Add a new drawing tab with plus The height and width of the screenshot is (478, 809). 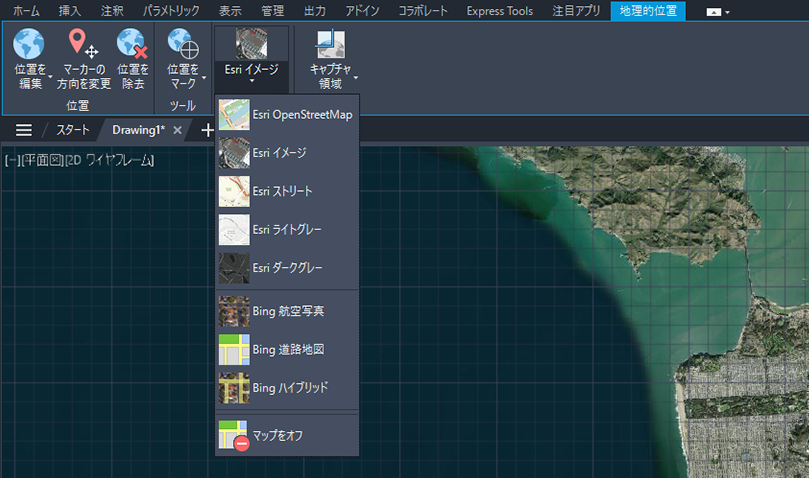(x=207, y=130)
